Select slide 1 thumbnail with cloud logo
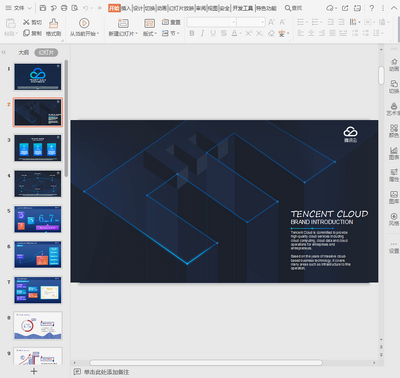 point(38,77)
